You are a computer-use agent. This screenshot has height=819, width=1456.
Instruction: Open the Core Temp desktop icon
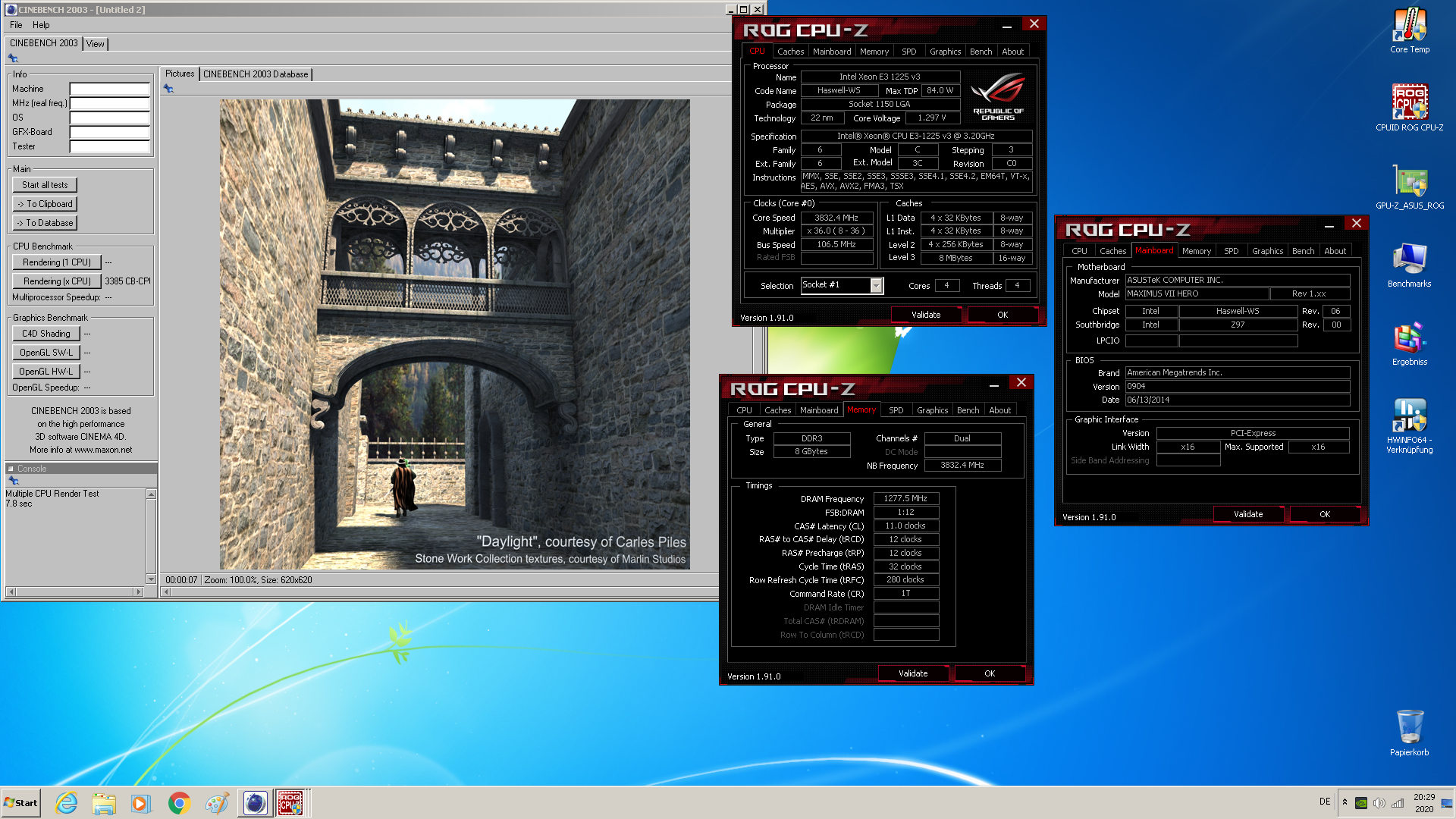point(1409,30)
